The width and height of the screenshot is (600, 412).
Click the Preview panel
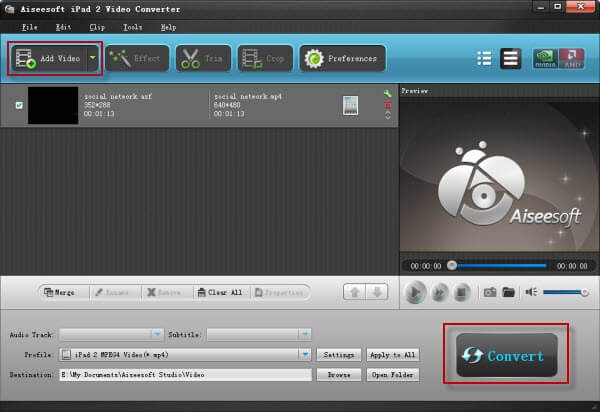[x=499, y=177]
